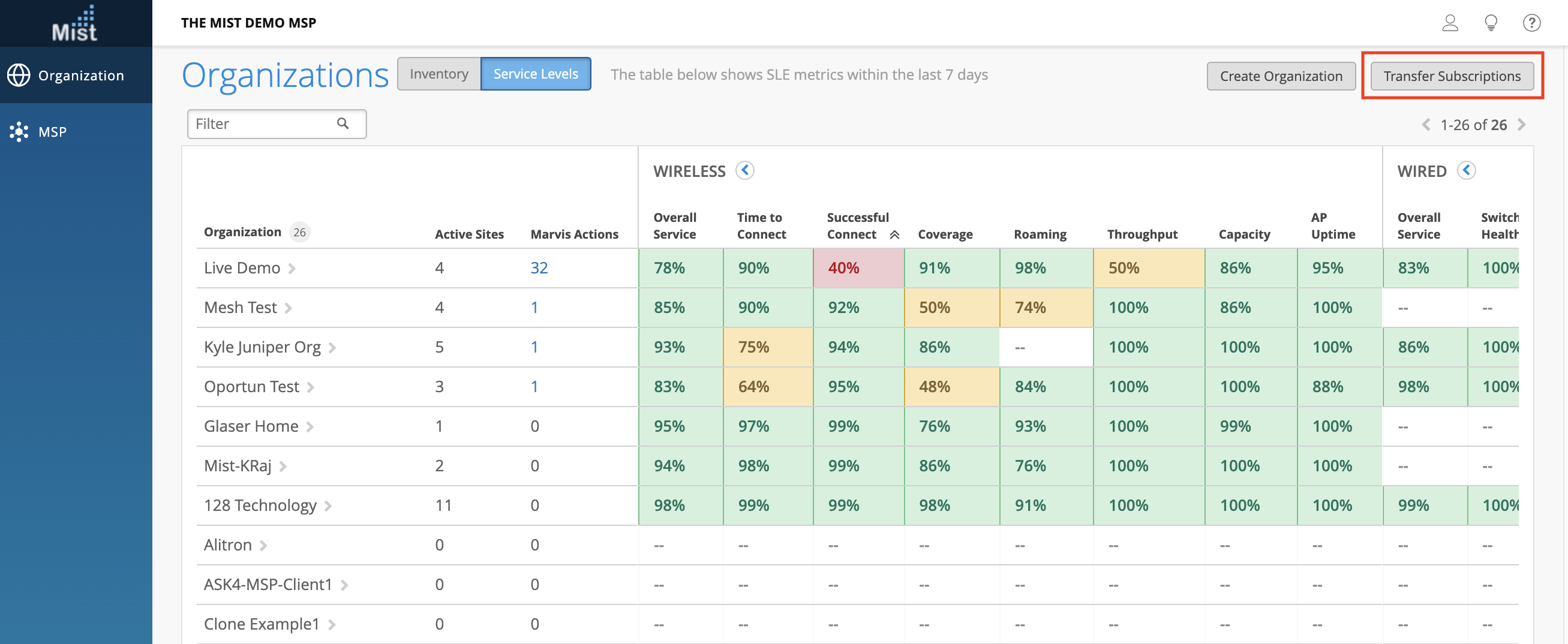Switch to the Inventory tab

point(439,74)
